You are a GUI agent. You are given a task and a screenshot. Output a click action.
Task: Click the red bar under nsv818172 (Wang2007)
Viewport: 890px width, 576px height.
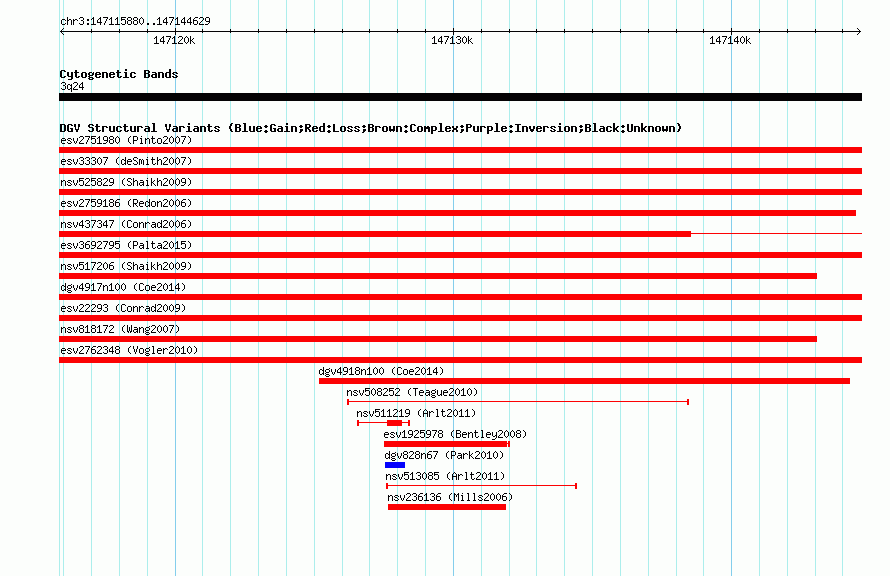coord(438,339)
